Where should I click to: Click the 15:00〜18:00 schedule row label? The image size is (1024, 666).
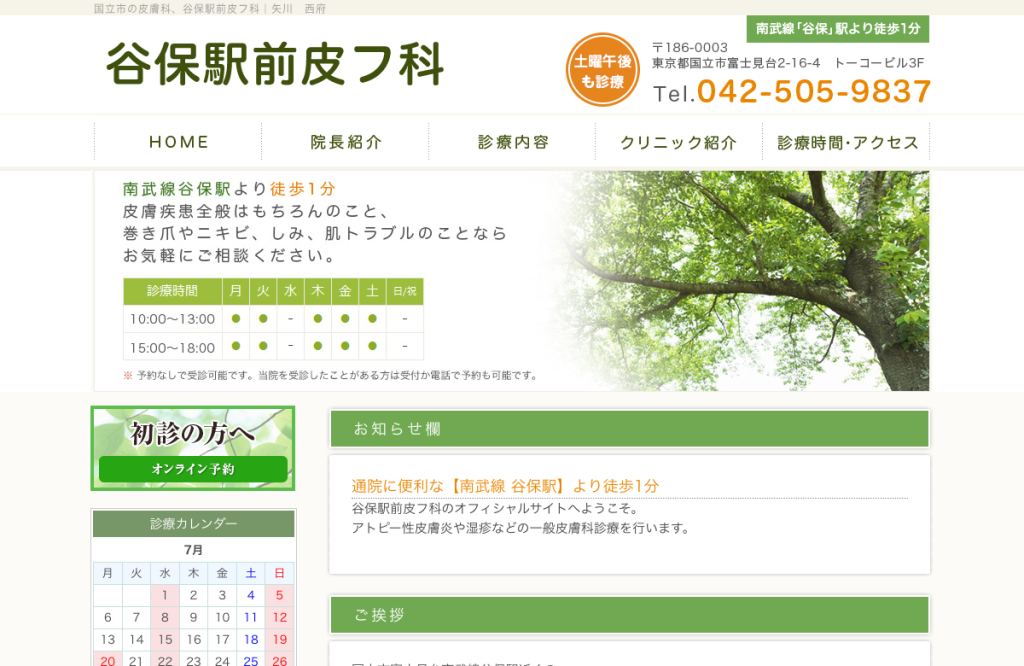[172, 347]
